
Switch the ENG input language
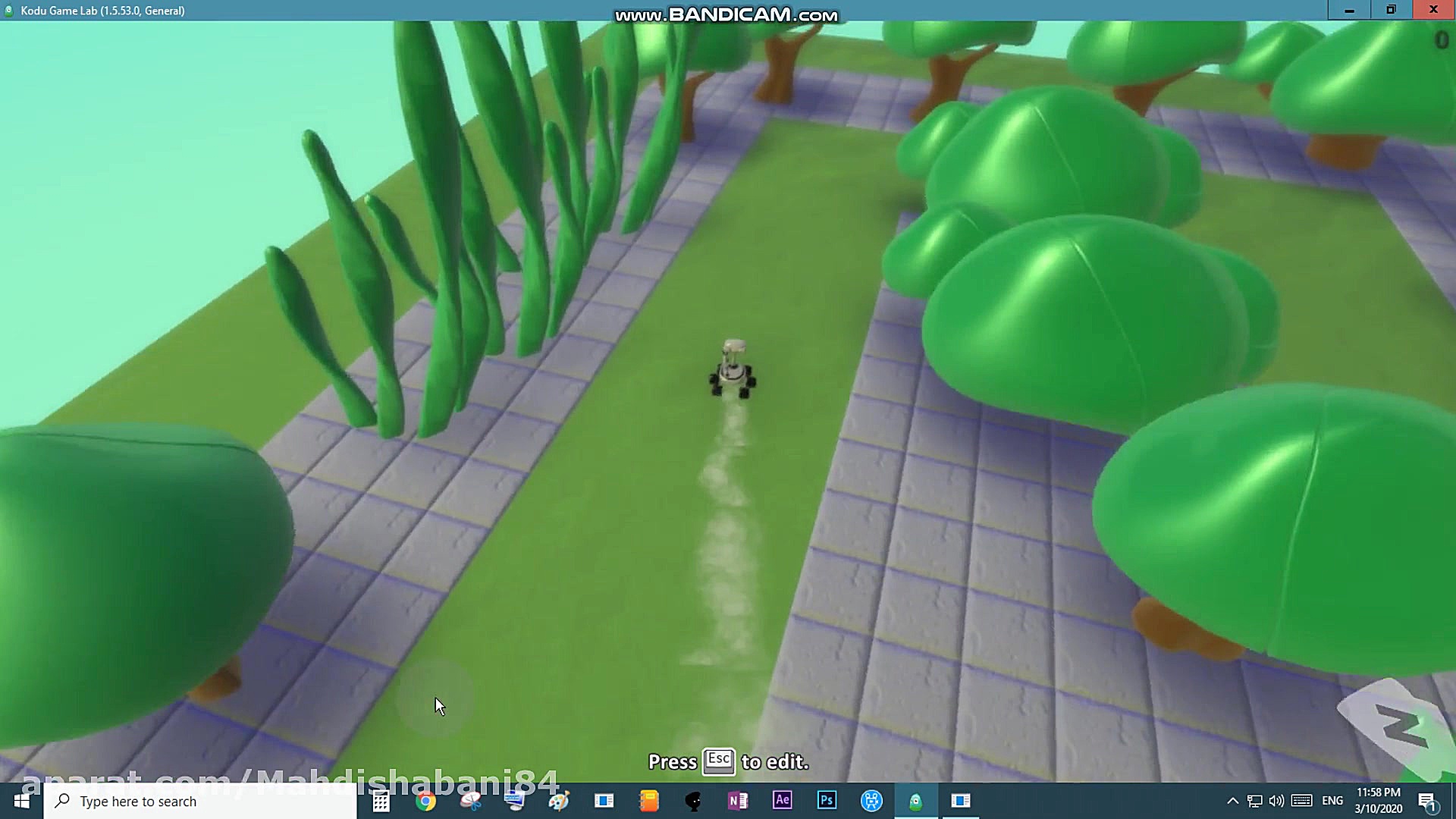tap(1332, 801)
